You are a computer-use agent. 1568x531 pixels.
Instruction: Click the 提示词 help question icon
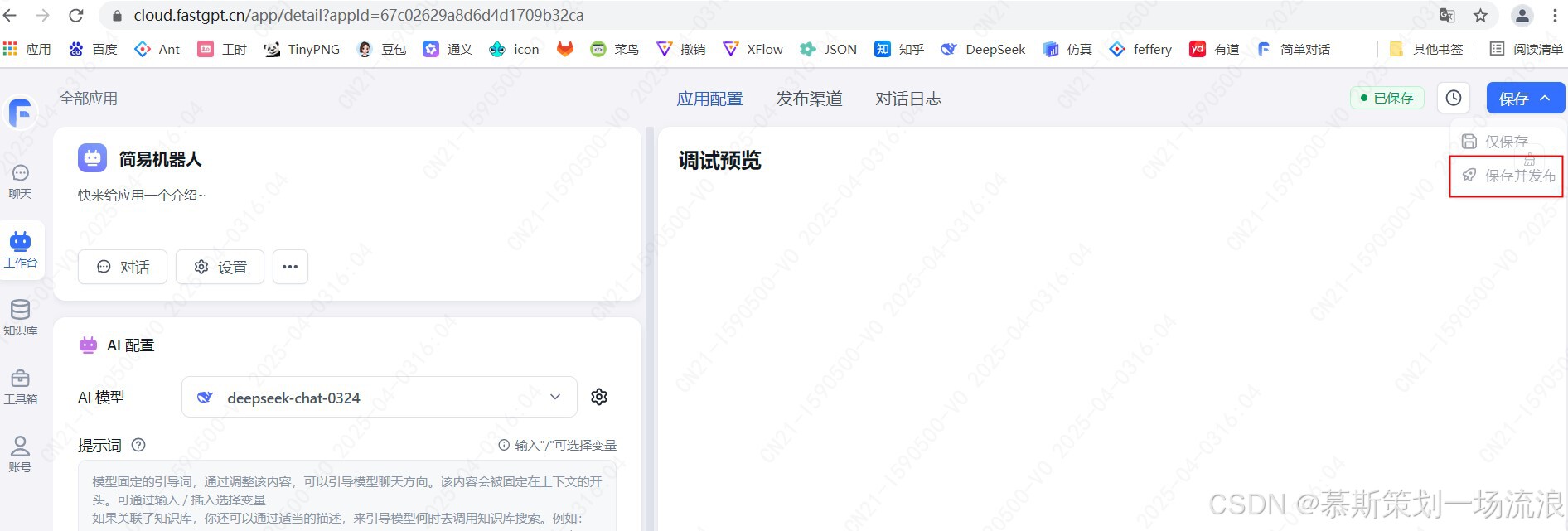(138, 445)
